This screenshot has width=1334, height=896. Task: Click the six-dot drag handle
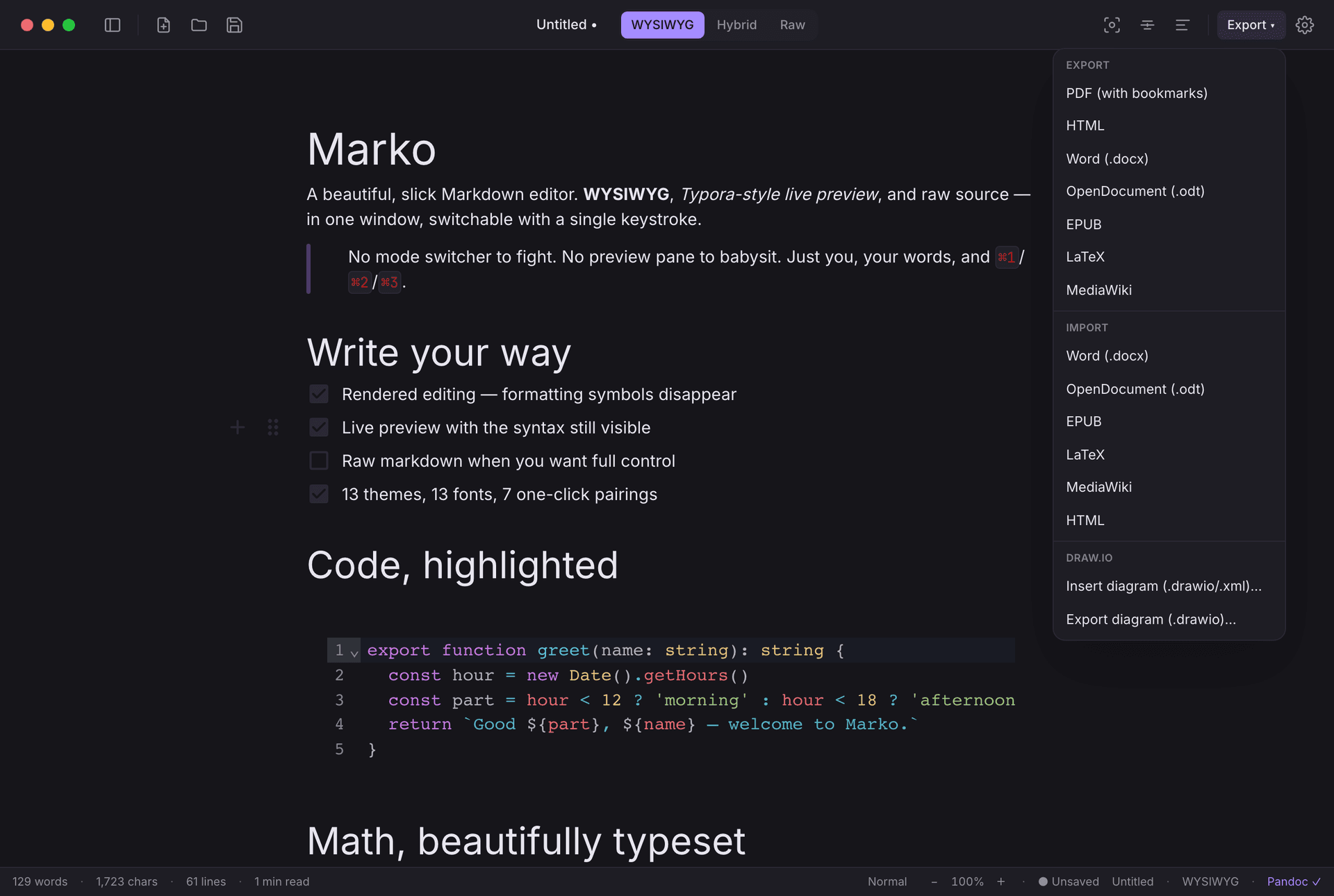(x=273, y=427)
